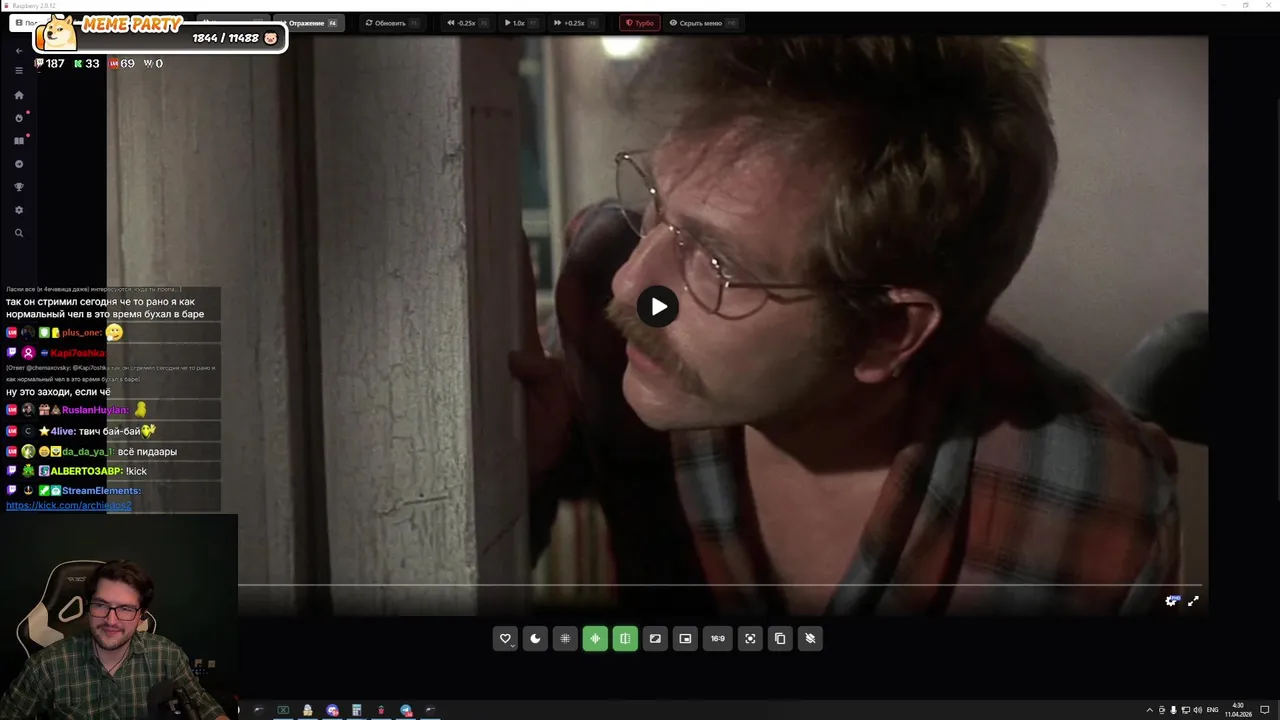Click the ENG language indicator

1212,710
